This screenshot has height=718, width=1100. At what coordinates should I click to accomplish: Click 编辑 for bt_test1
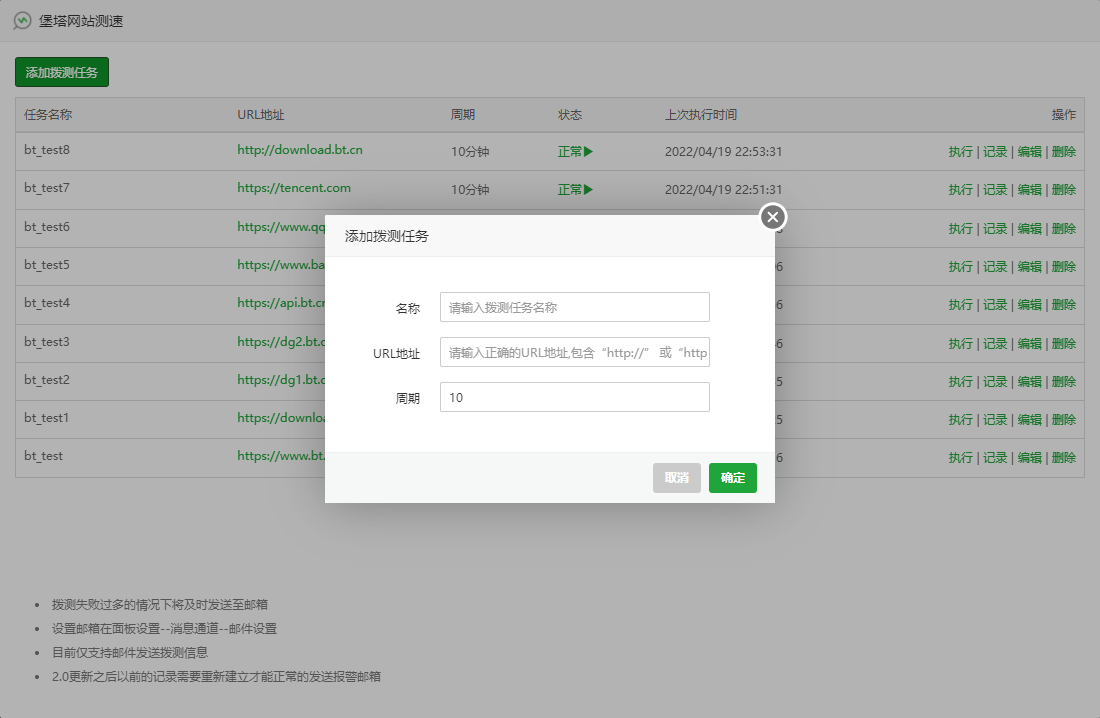coord(1029,419)
